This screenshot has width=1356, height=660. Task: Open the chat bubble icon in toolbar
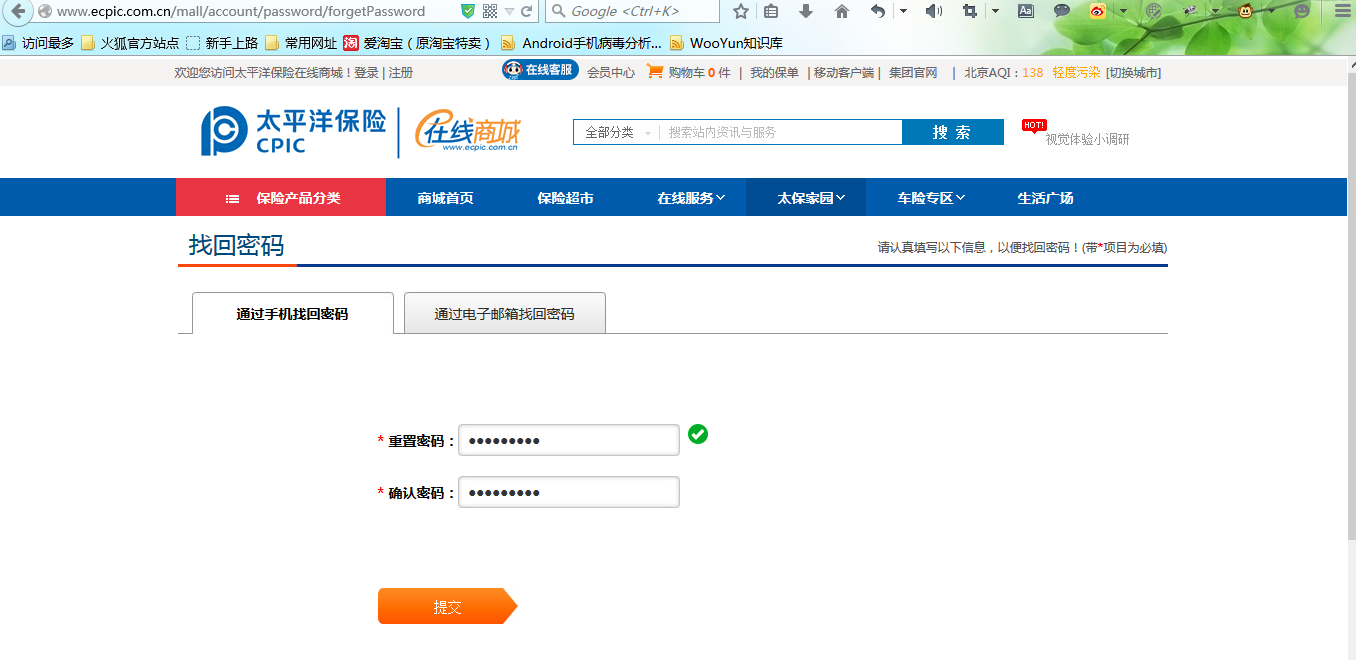[x=1062, y=11]
